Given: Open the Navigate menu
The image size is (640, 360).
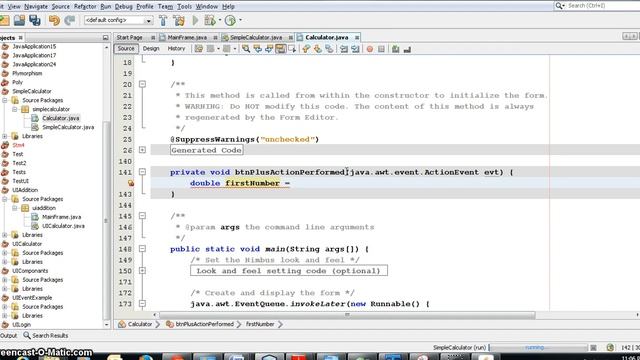Looking at the screenshot, I should click(x=36, y=7).
